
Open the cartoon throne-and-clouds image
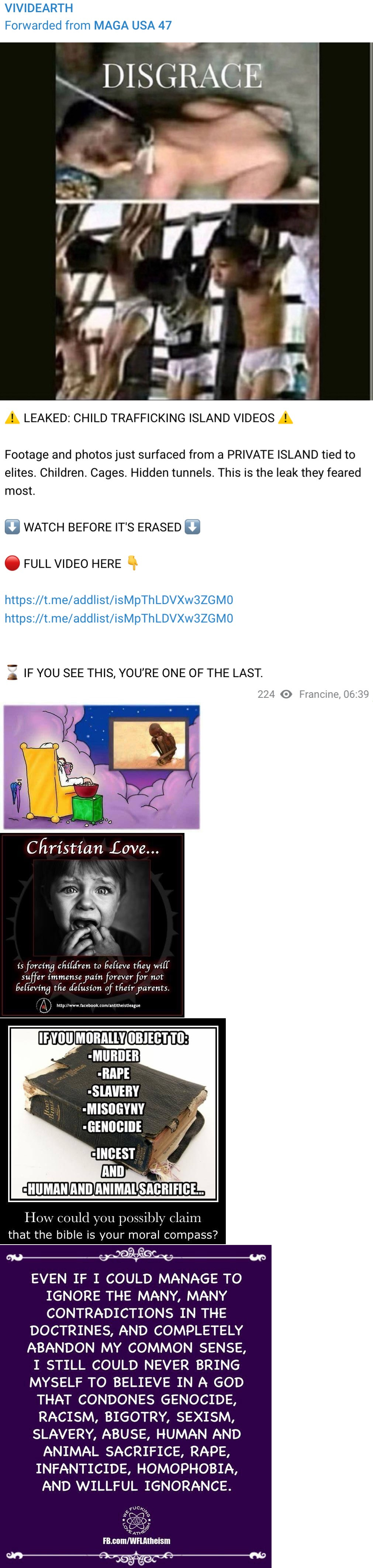tap(101, 767)
